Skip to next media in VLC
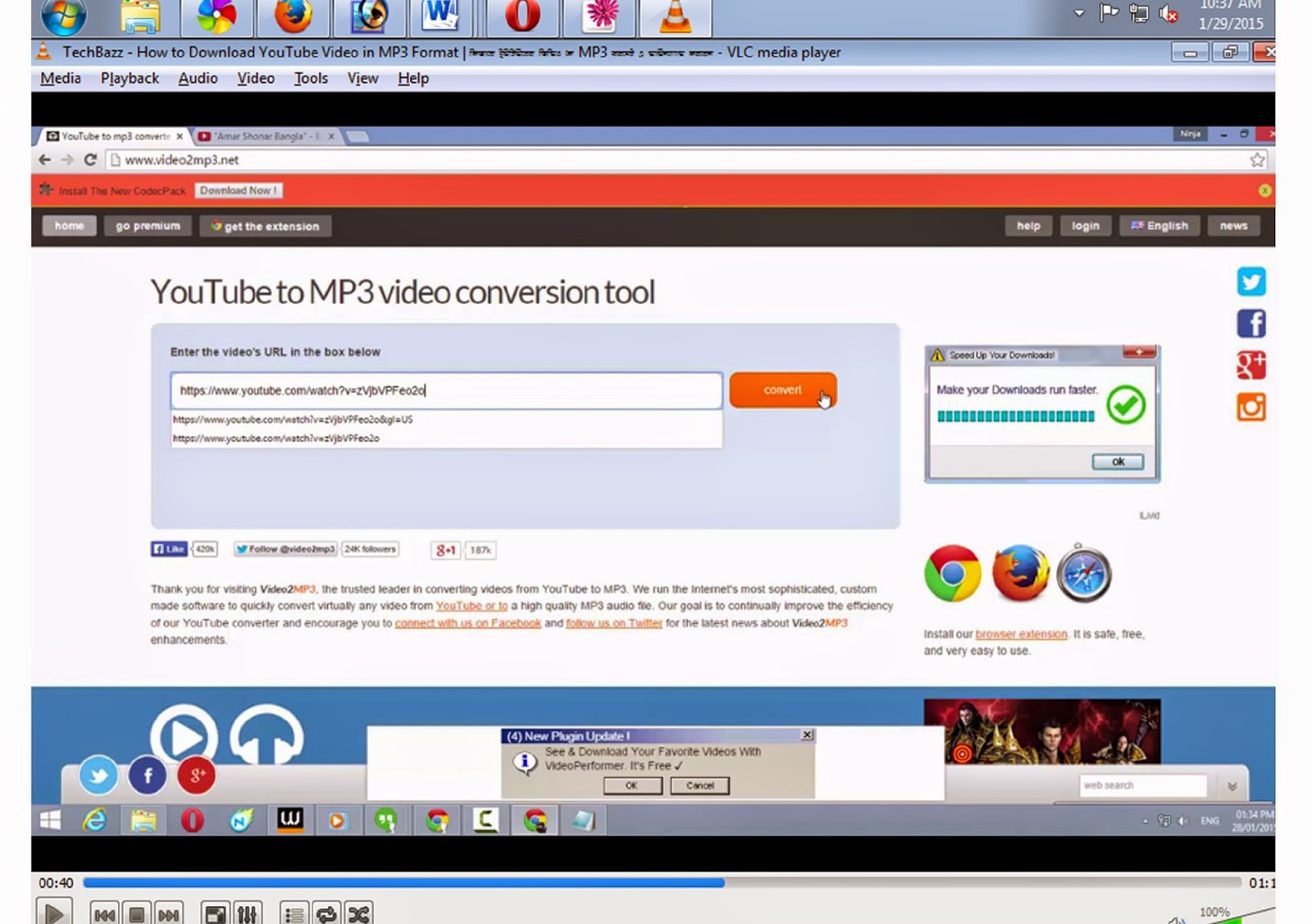 168,914
